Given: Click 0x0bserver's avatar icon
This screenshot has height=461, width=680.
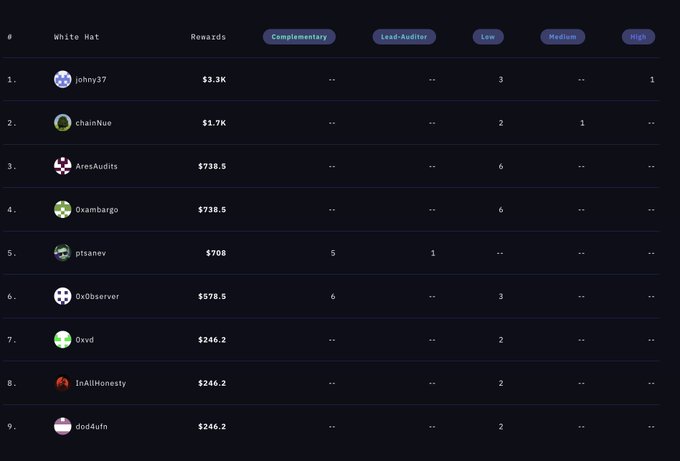Looking at the screenshot, I should click(x=62, y=296).
